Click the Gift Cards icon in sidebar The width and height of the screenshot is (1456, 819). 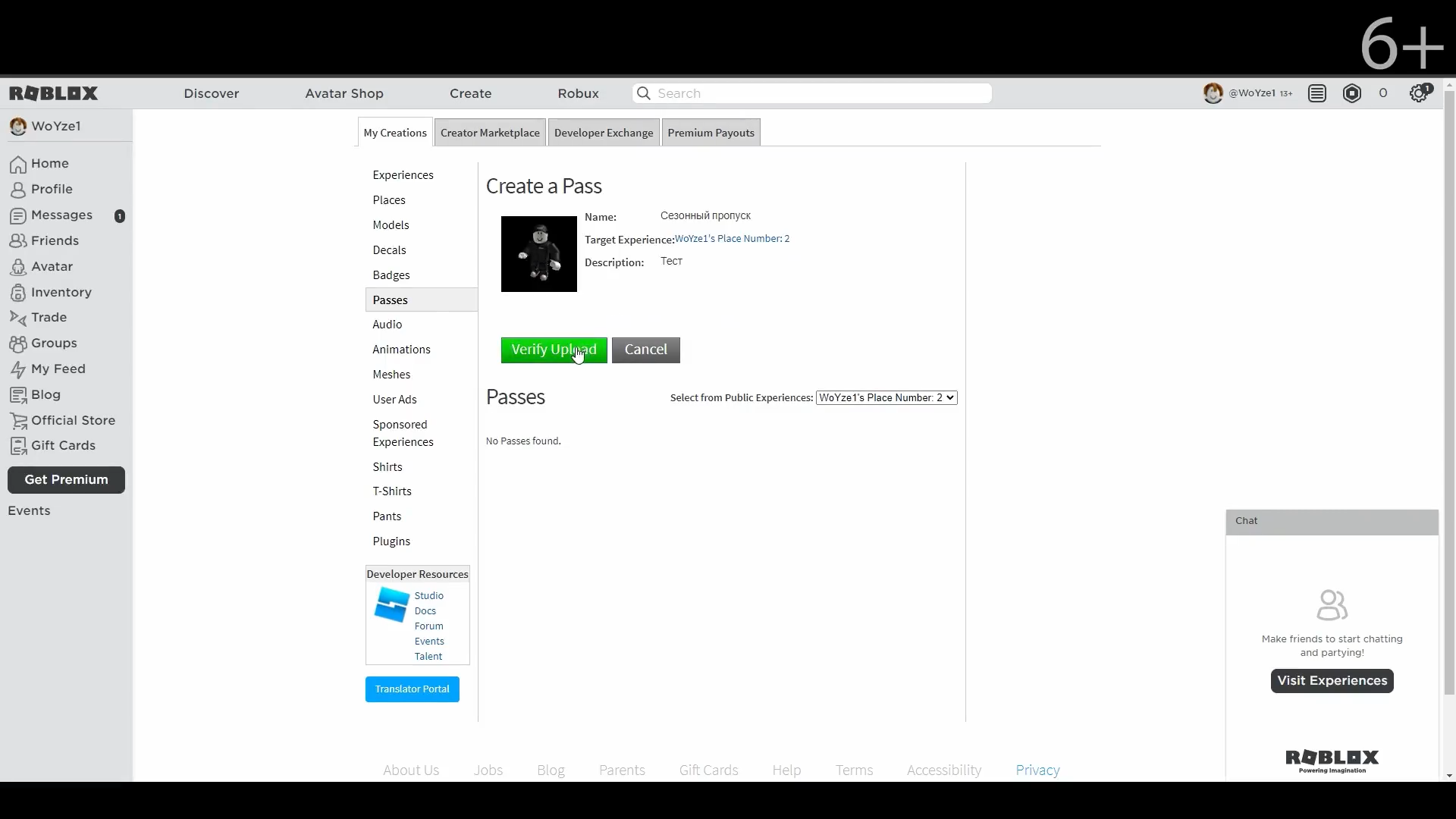click(x=18, y=446)
